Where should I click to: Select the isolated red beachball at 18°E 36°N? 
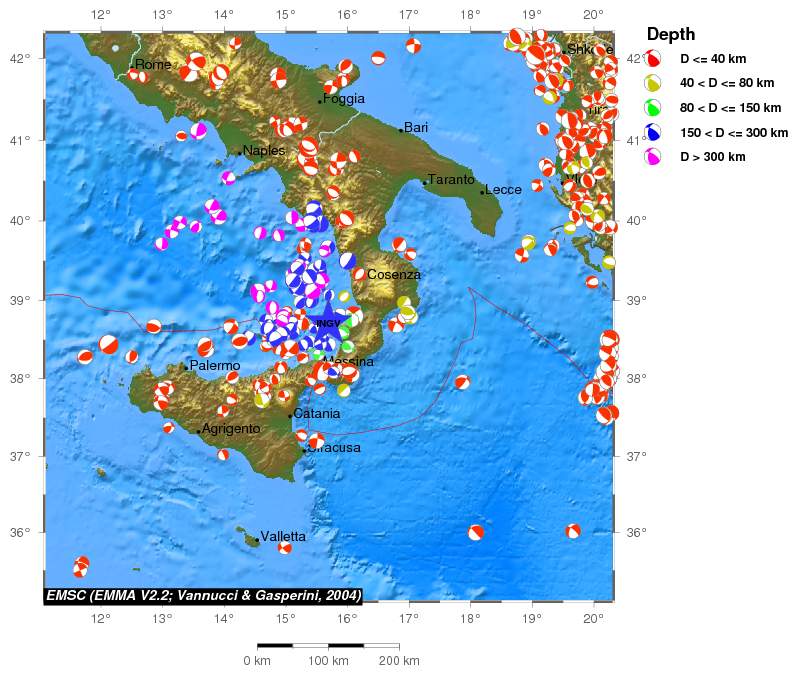point(476,533)
